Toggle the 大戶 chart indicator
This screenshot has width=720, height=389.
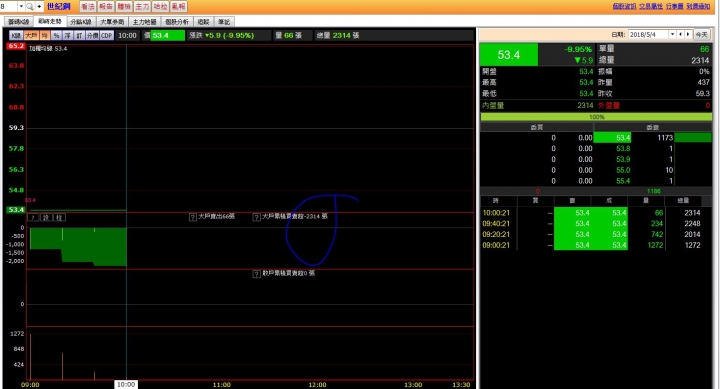click(x=31, y=35)
